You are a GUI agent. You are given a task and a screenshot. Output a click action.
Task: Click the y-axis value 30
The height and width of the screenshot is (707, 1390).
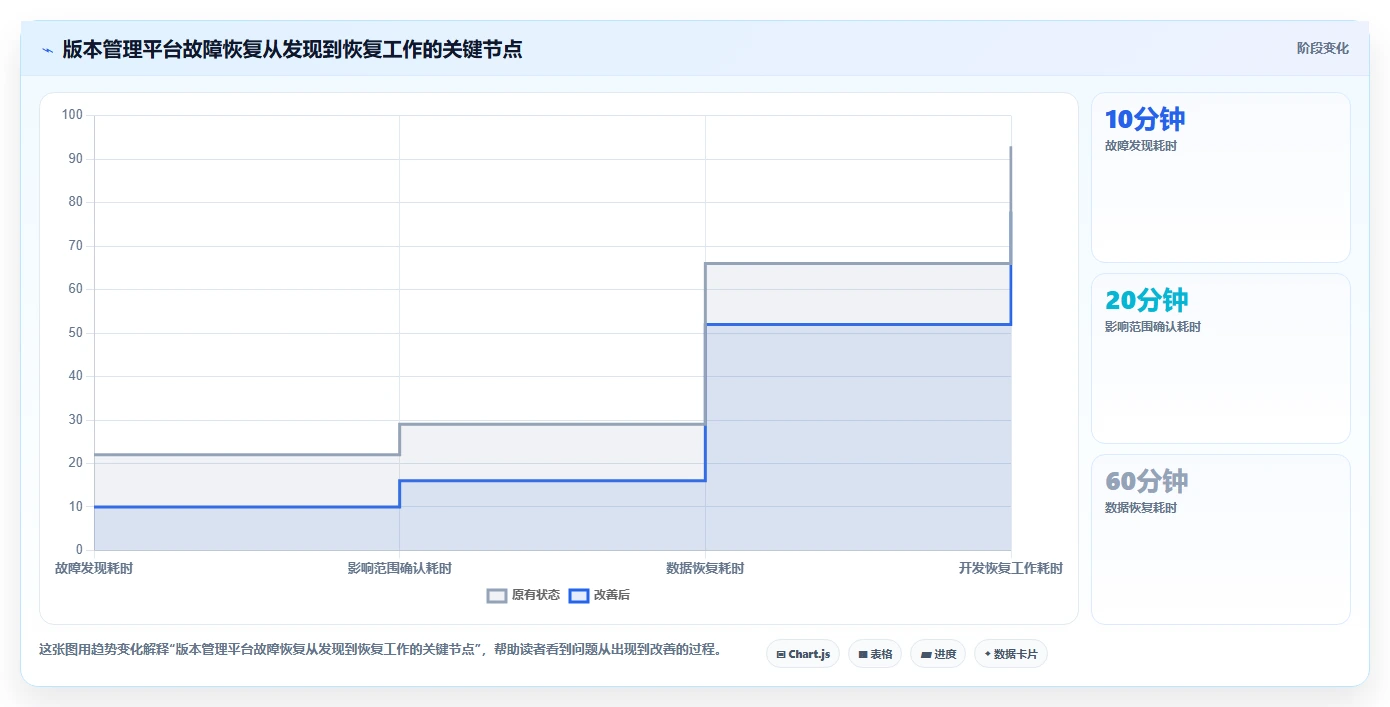pos(76,420)
